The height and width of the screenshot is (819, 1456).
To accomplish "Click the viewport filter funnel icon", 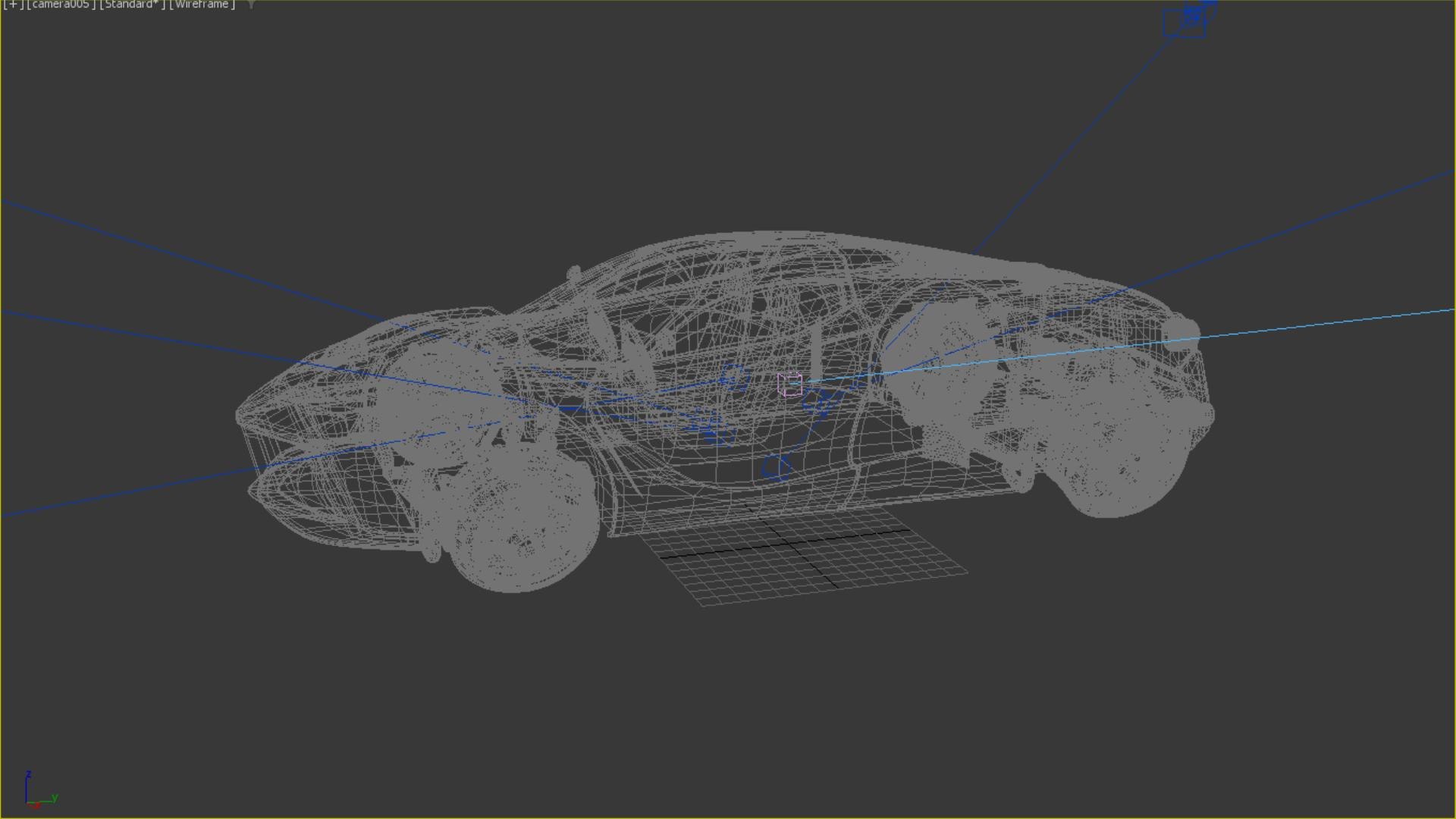I will point(251,5).
